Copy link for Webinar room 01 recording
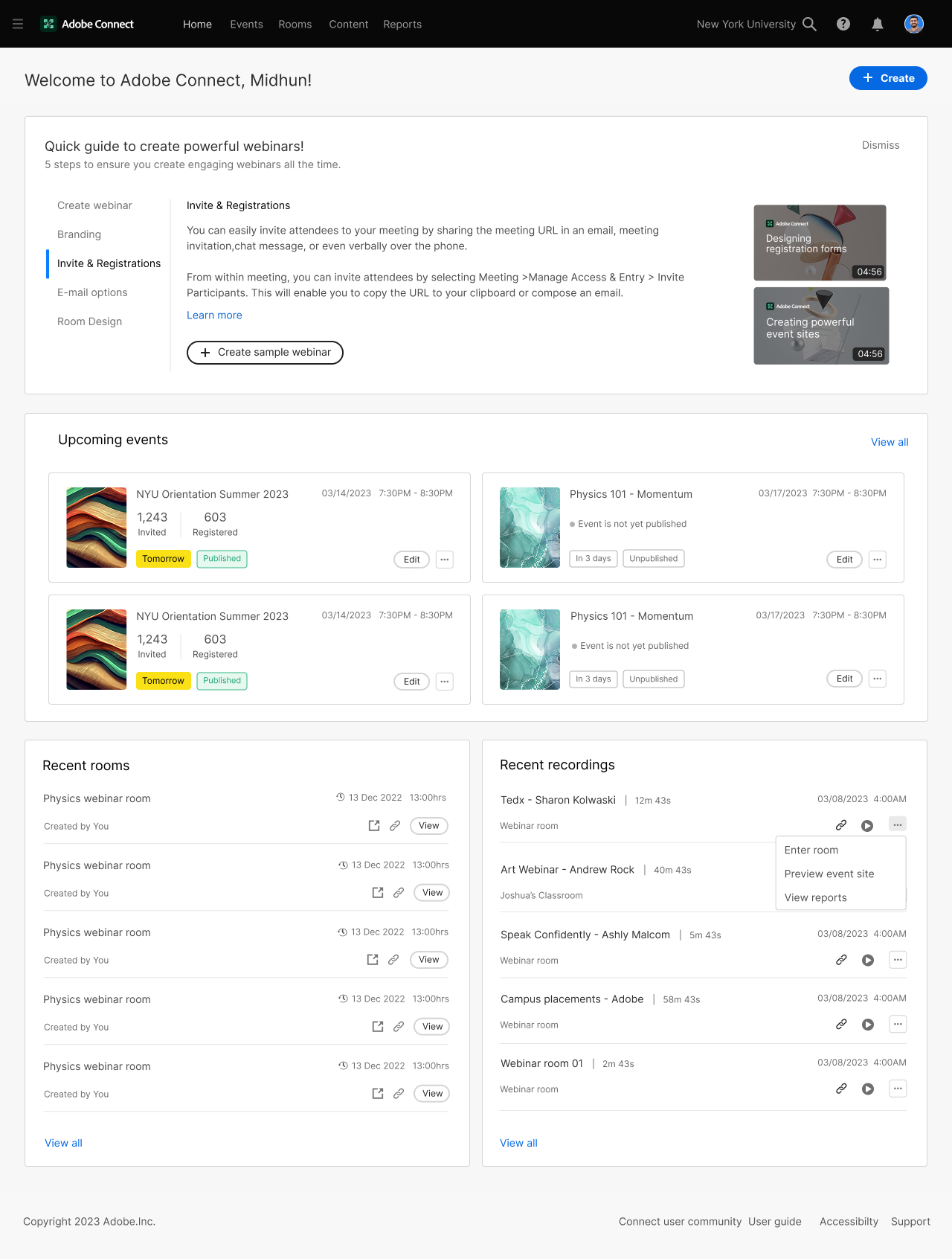 coord(841,1089)
